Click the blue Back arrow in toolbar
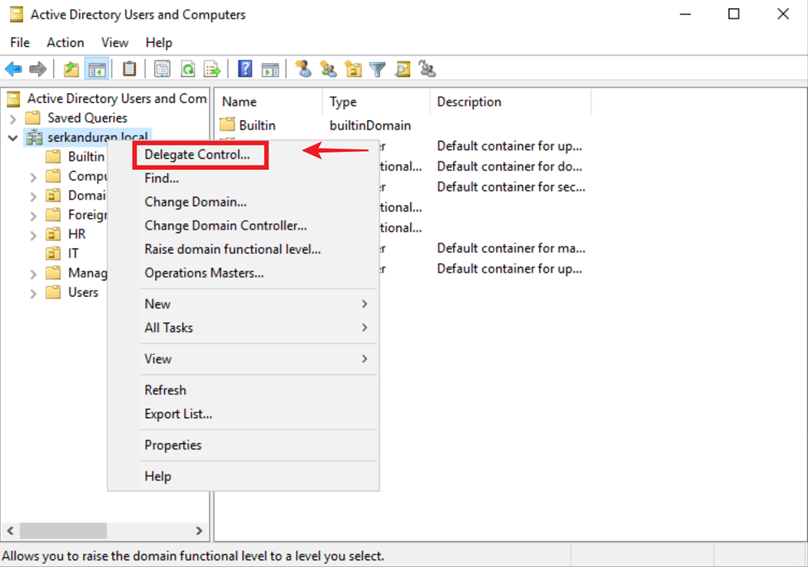 (13, 69)
